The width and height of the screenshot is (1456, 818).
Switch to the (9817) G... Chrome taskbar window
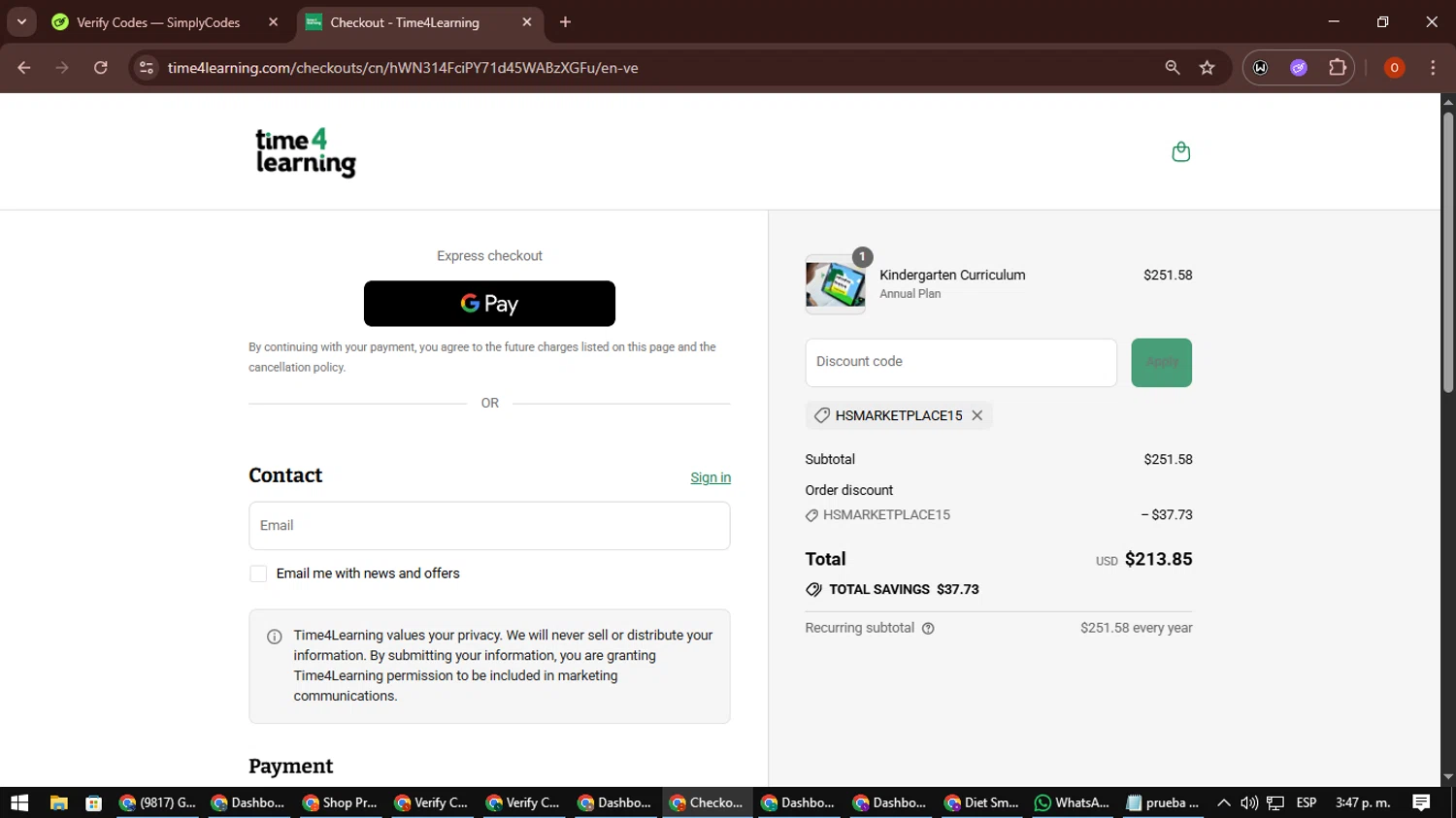point(157,802)
